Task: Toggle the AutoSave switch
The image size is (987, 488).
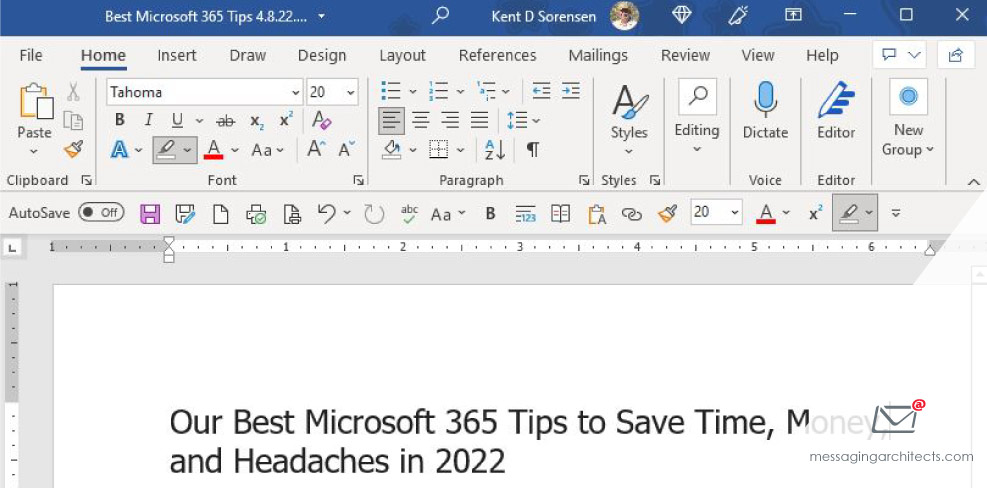Action: pos(100,213)
